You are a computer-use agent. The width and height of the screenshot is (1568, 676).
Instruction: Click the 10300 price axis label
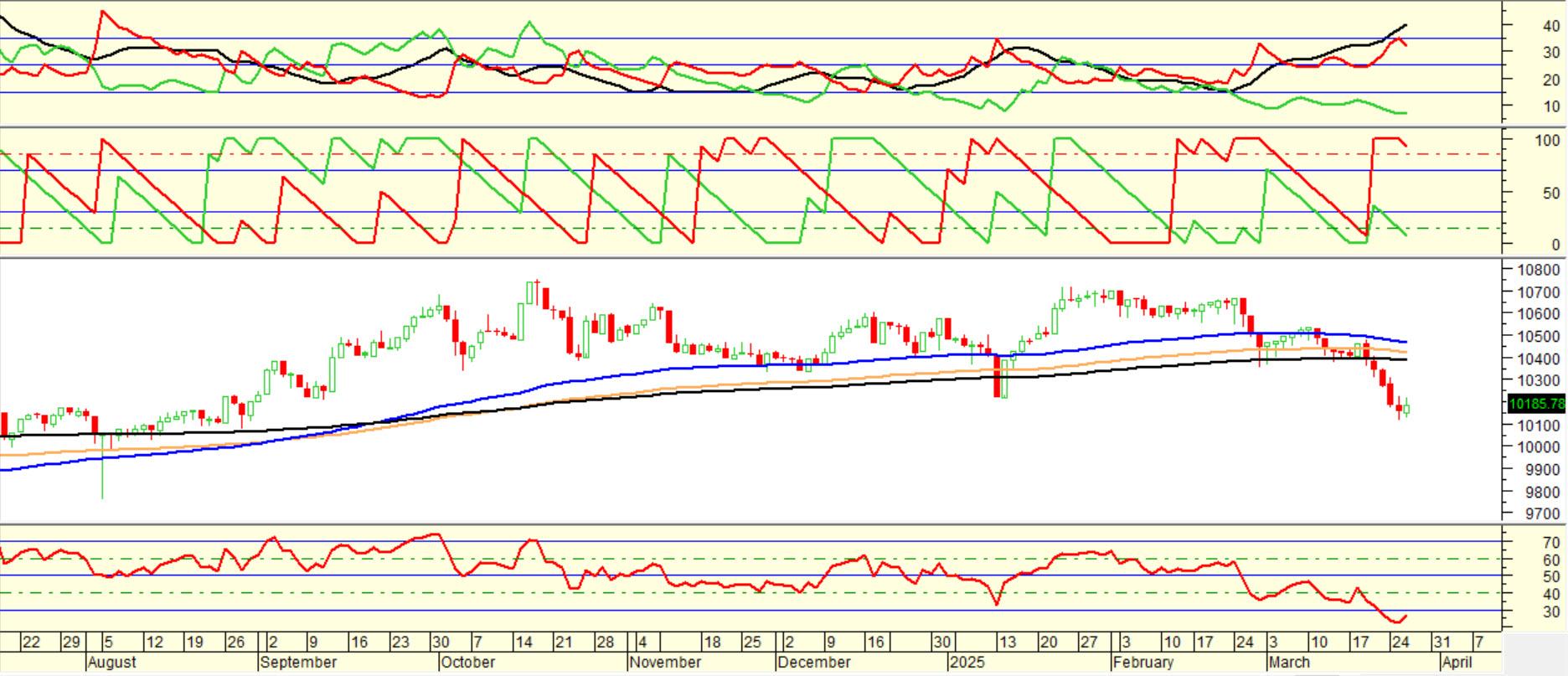(x=1539, y=381)
